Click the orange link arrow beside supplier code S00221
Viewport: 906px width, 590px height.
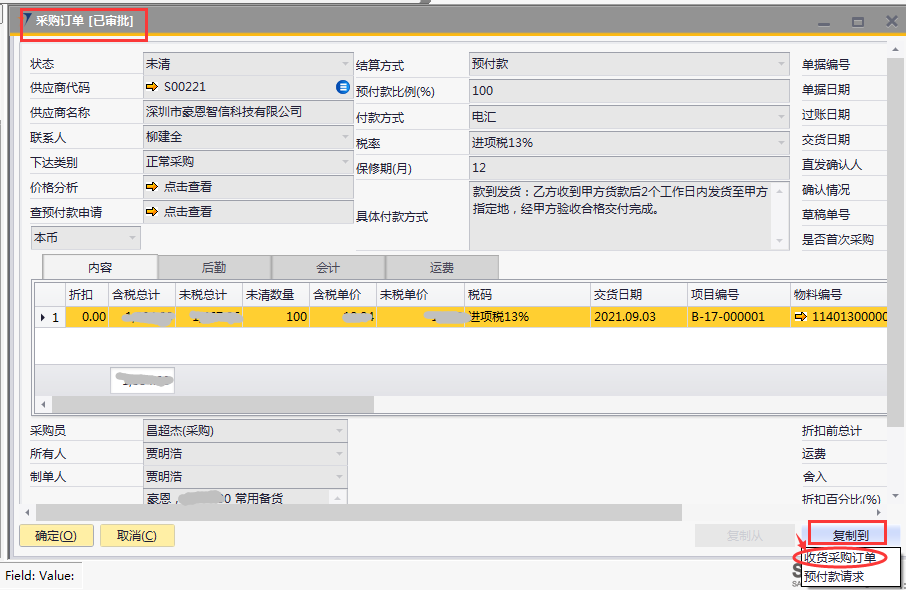click(x=152, y=88)
